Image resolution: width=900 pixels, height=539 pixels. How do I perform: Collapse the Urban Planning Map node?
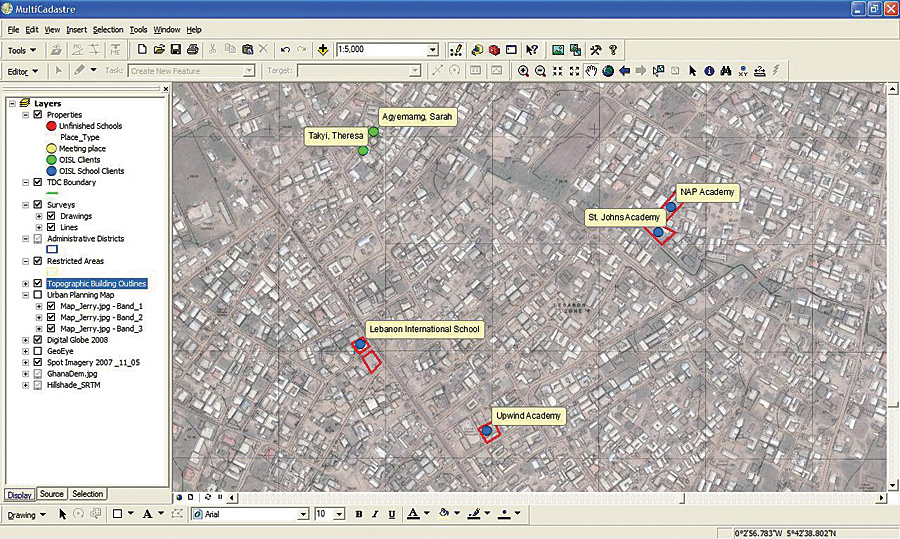click(25, 295)
